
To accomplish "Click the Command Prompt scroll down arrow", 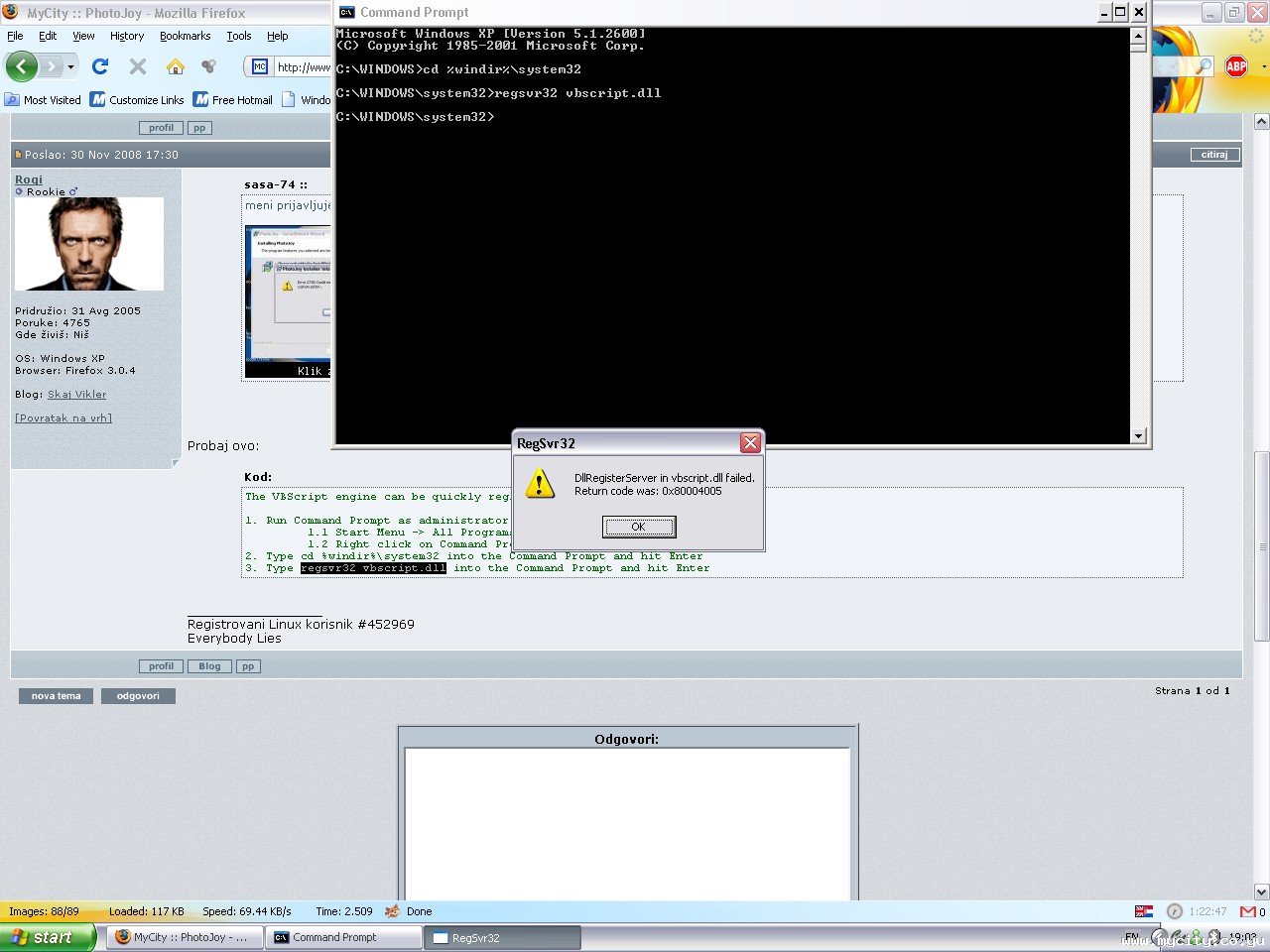I will click(1138, 435).
